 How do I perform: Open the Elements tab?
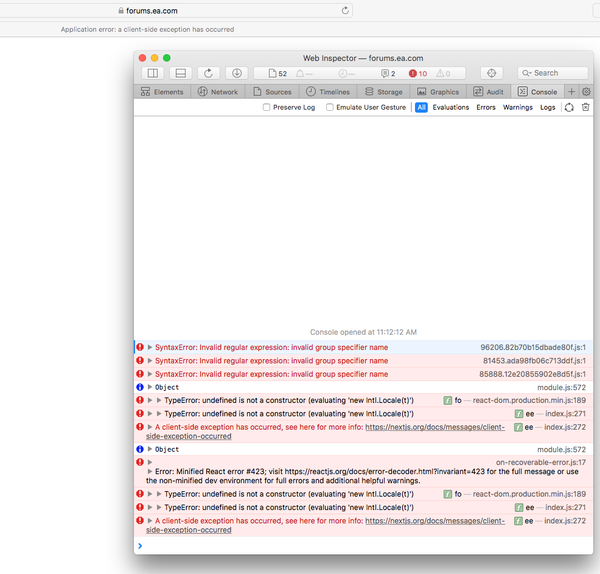162,92
